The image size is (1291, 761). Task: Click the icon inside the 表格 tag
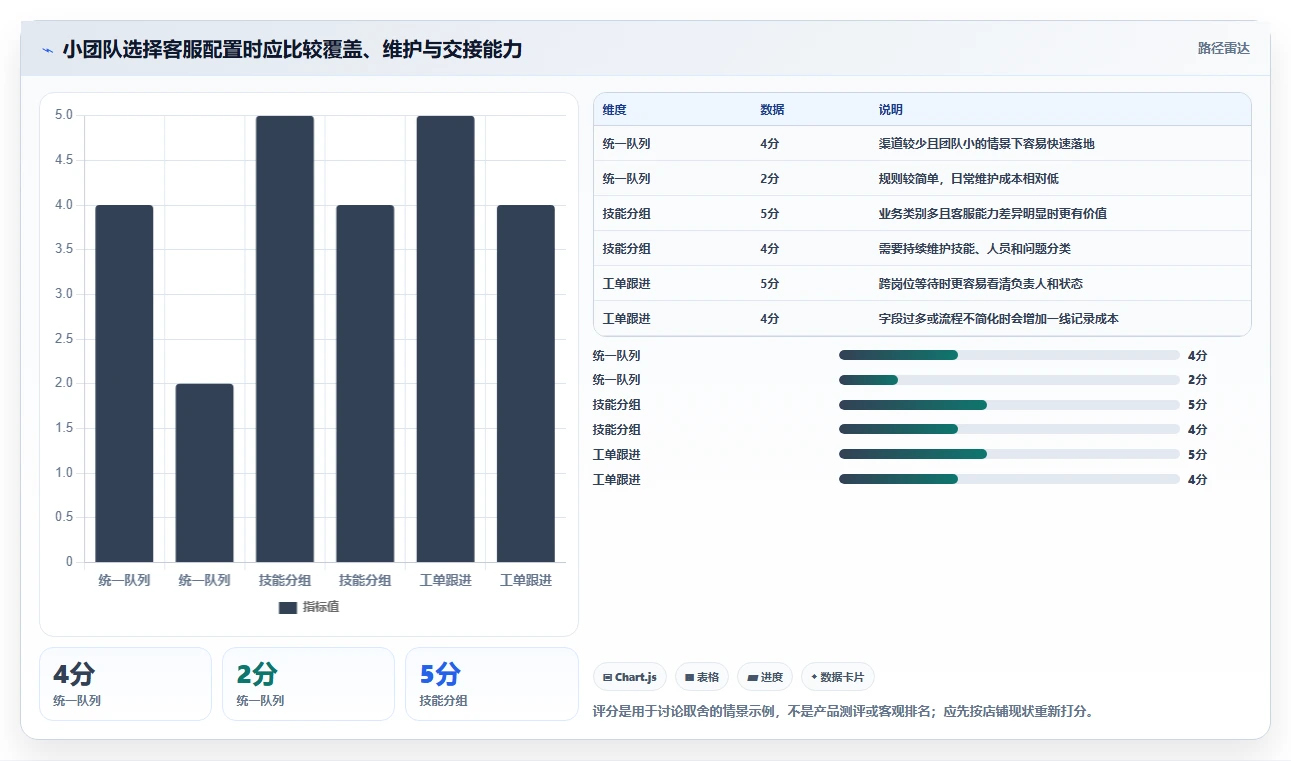[x=689, y=678]
